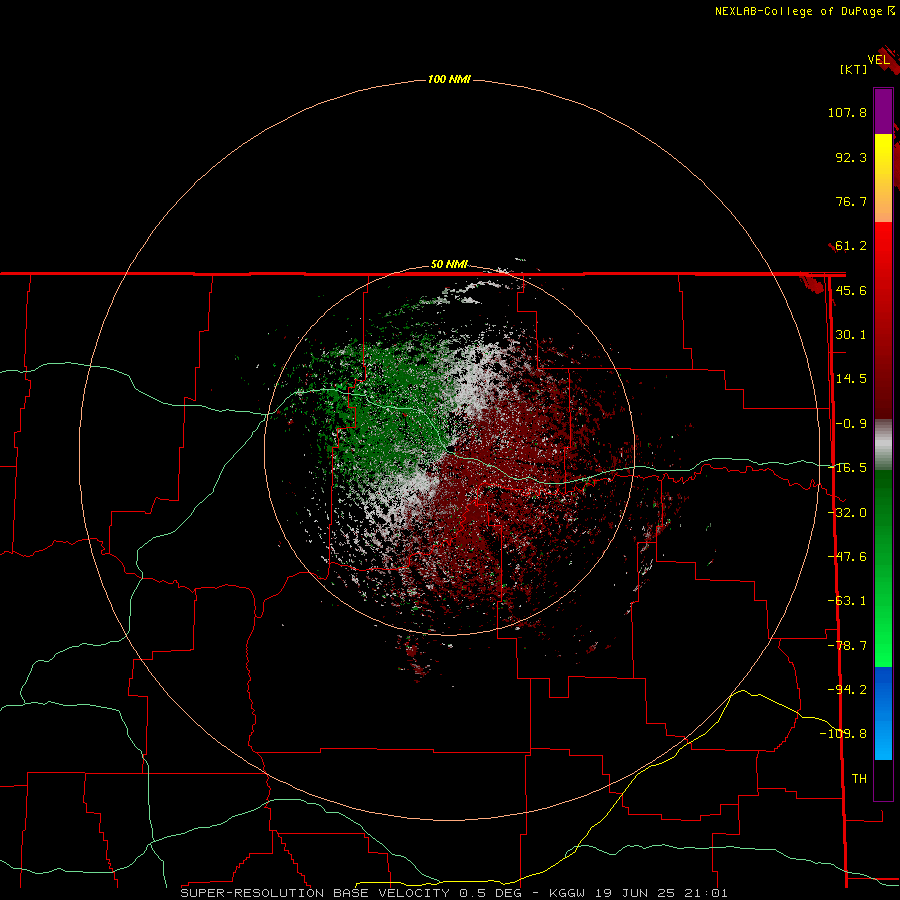This screenshot has width=900, height=900.
Task: Click the -47.6 velocity scale value
Action: pyautogui.click(x=847, y=557)
